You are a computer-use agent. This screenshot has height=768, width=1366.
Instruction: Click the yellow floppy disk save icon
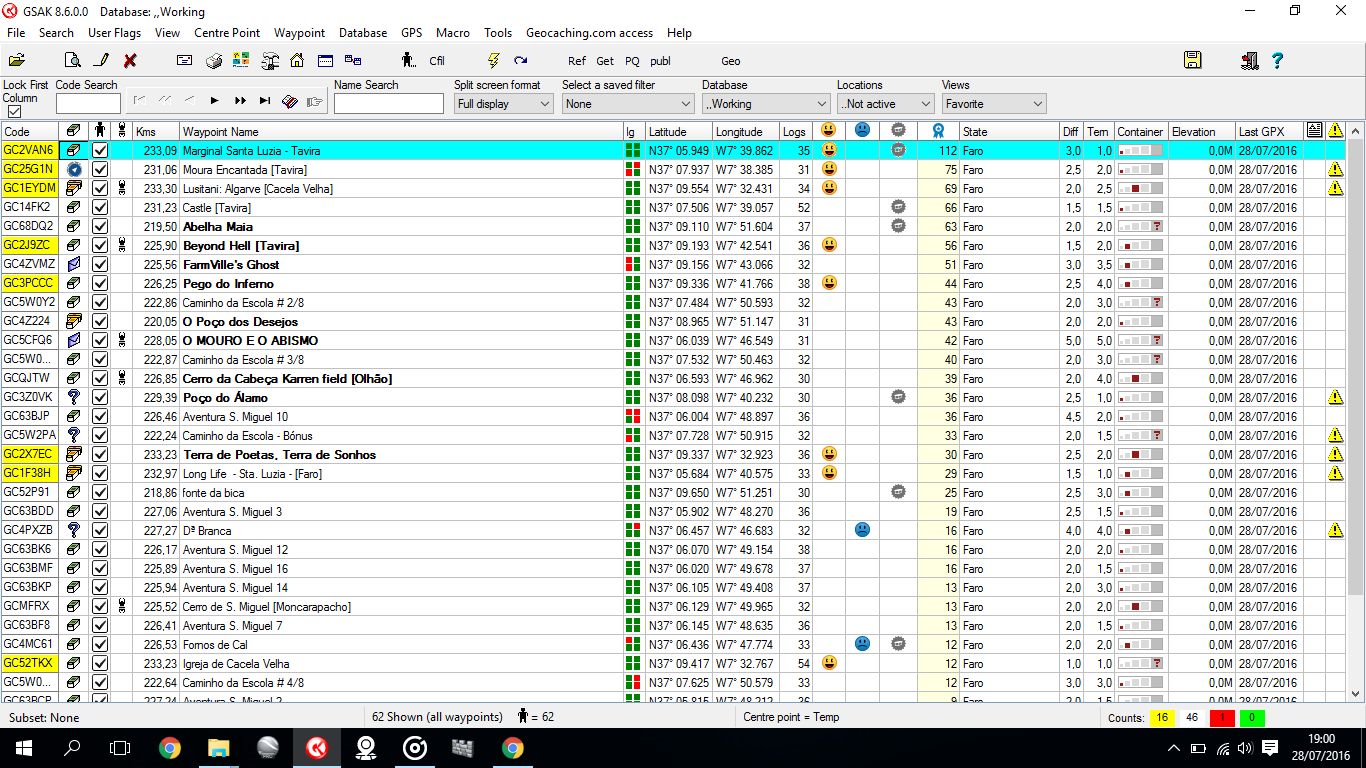pyautogui.click(x=1193, y=60)
